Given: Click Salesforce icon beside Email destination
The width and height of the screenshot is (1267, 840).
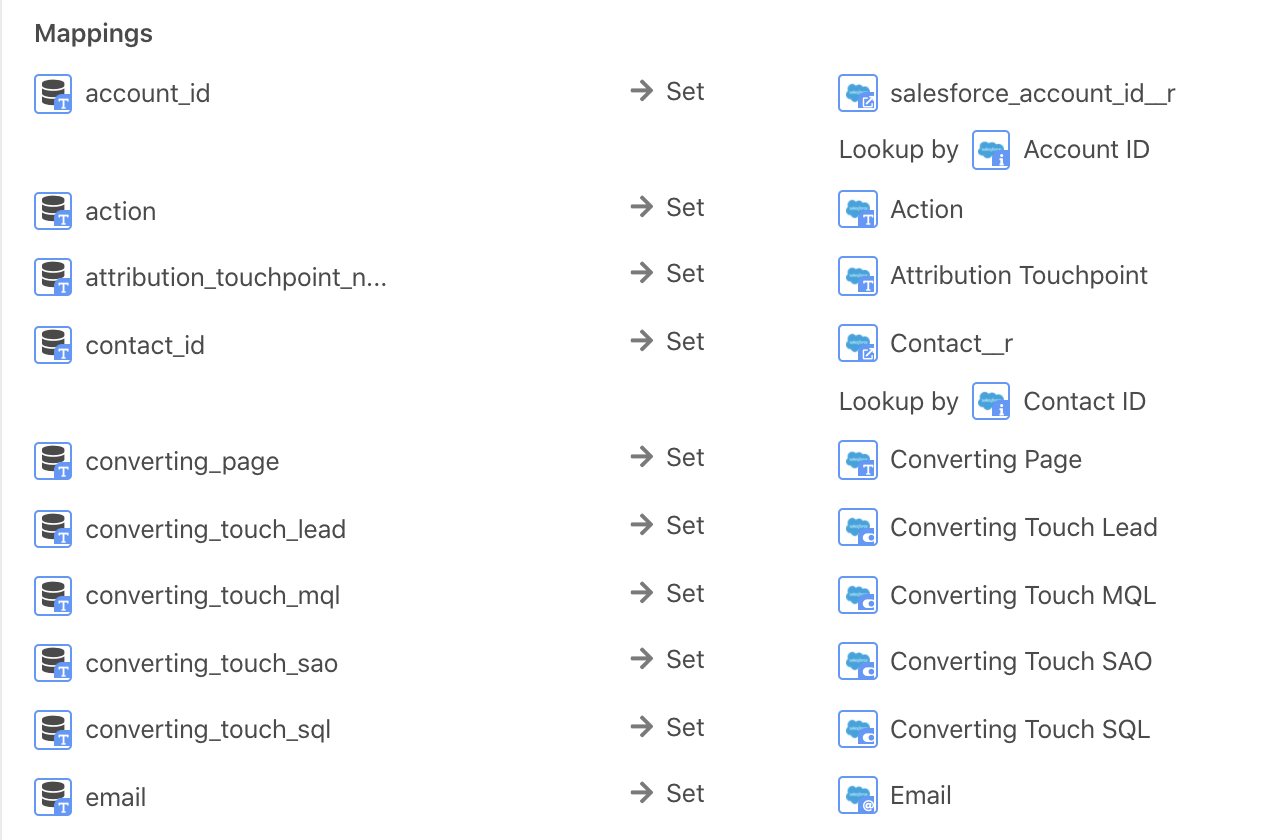Looking at the screenshot, I should 858,796.
